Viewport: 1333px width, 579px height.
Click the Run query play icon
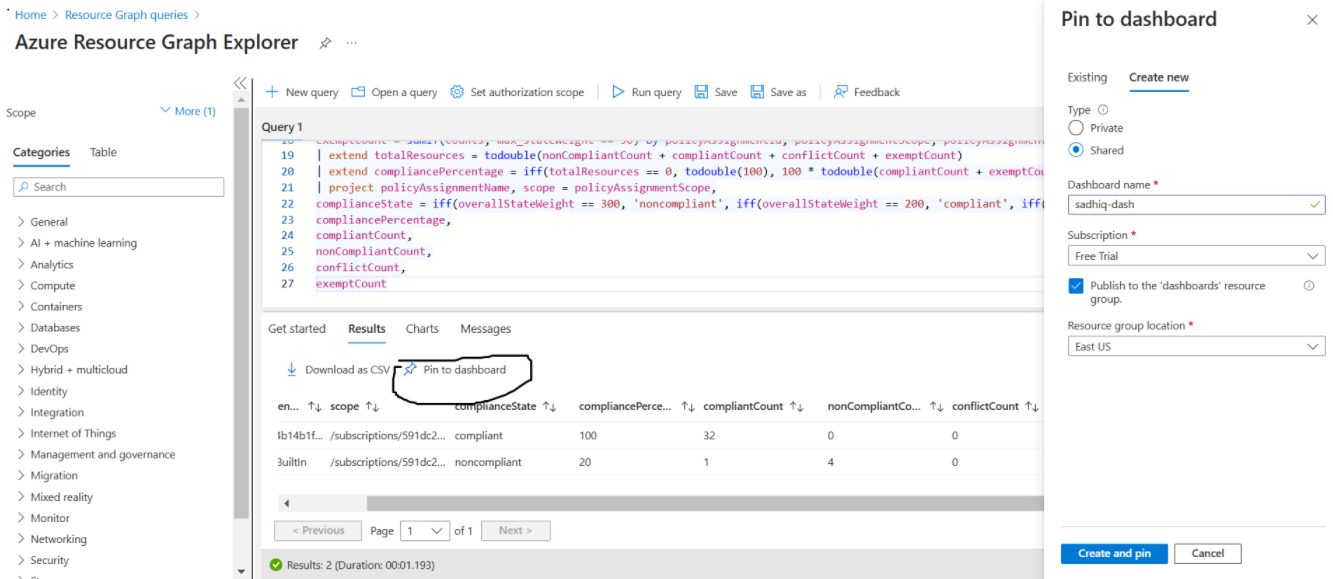(x=618, y=92)
